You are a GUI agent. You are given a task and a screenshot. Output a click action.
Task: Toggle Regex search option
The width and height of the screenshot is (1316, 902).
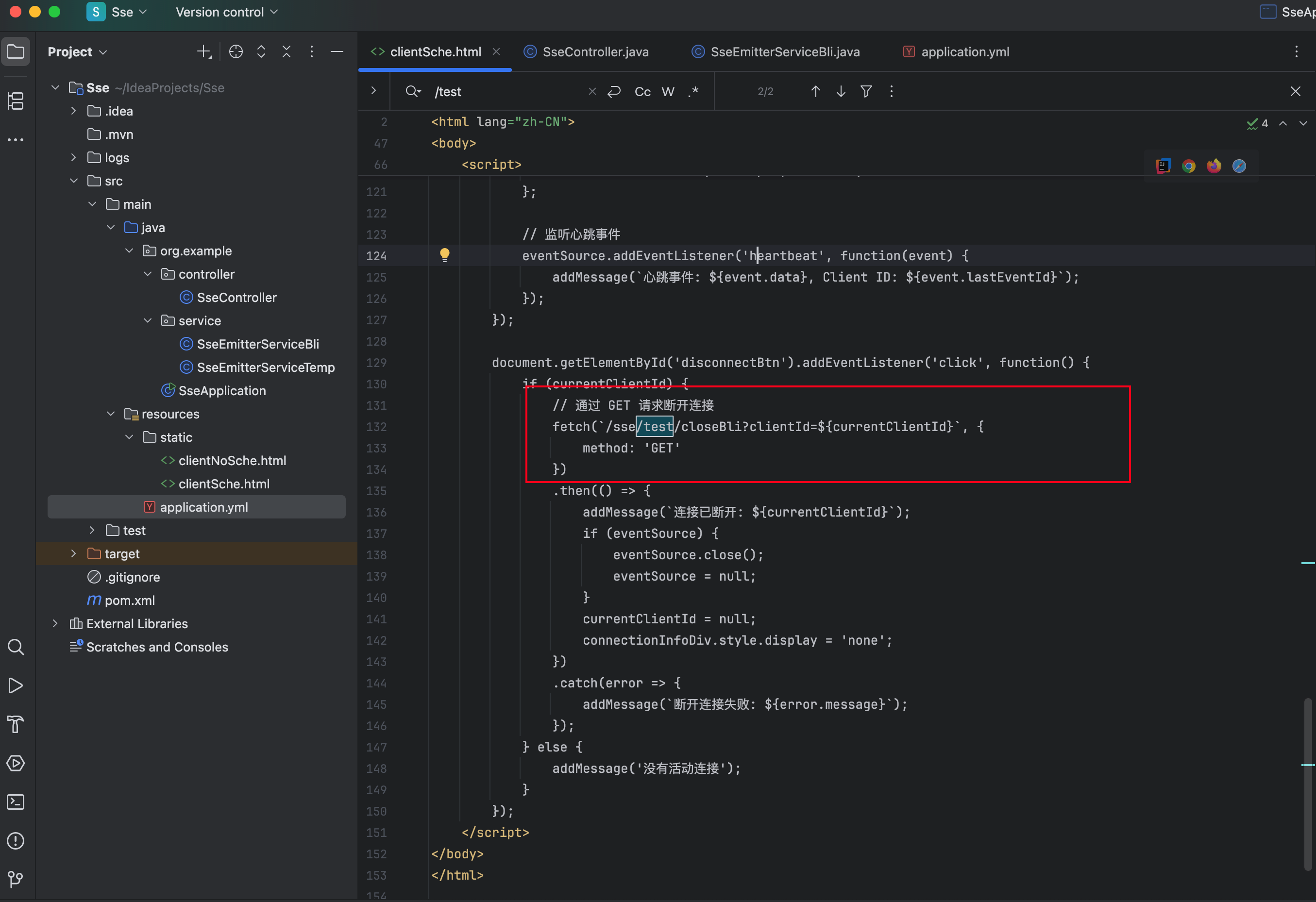tap(693, 92)
